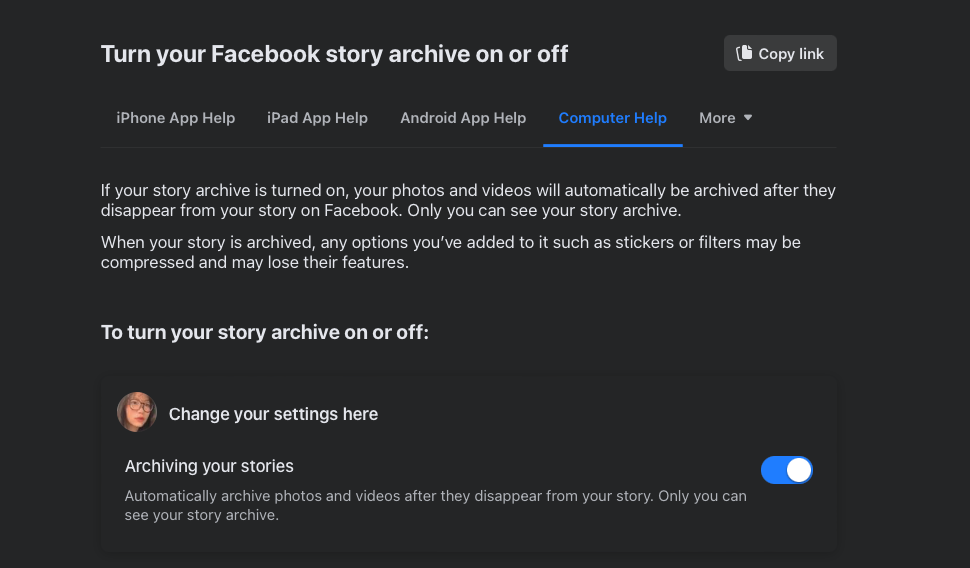This screenshot has height=568, width=970.
Task: Click the Change your settings here heading
Action: click(x=273, y=414)
